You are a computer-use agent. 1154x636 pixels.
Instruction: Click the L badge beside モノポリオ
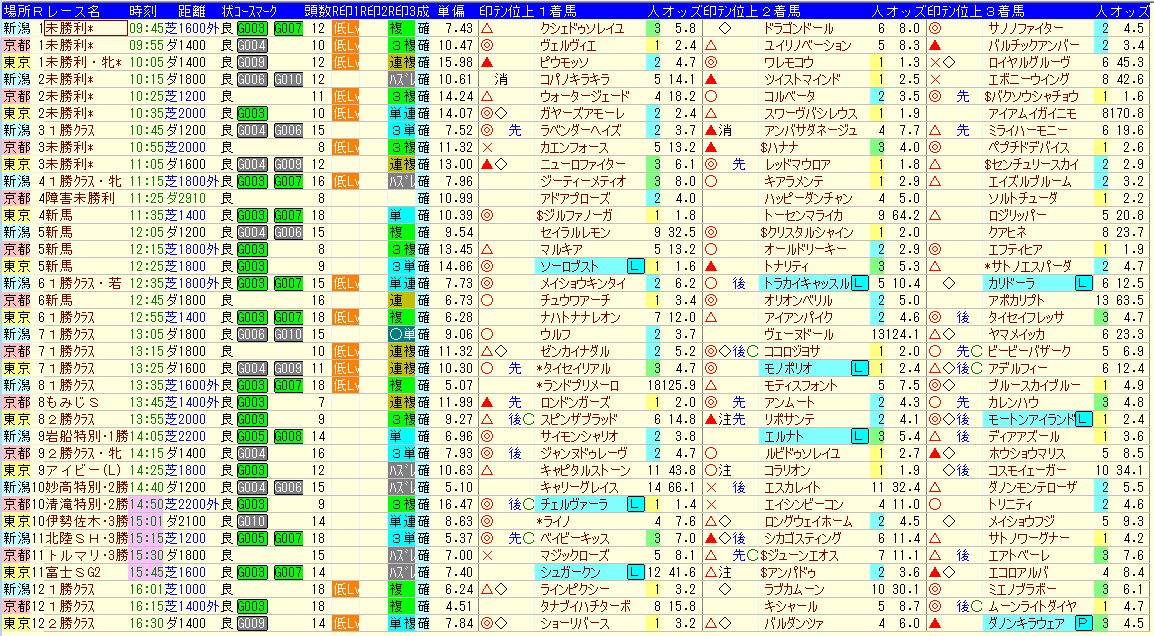(859, 368)
